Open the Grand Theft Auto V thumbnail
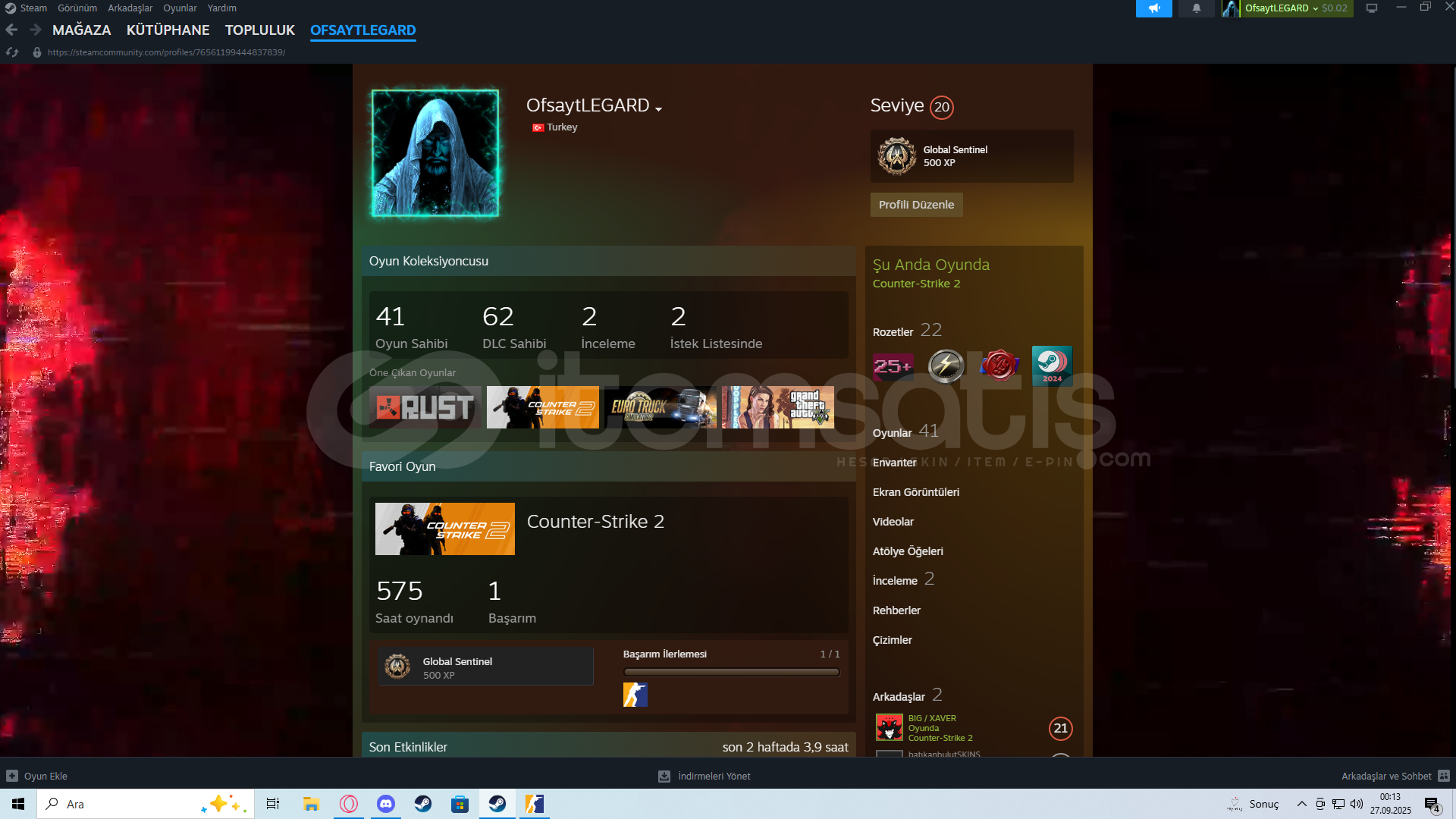 777,407
